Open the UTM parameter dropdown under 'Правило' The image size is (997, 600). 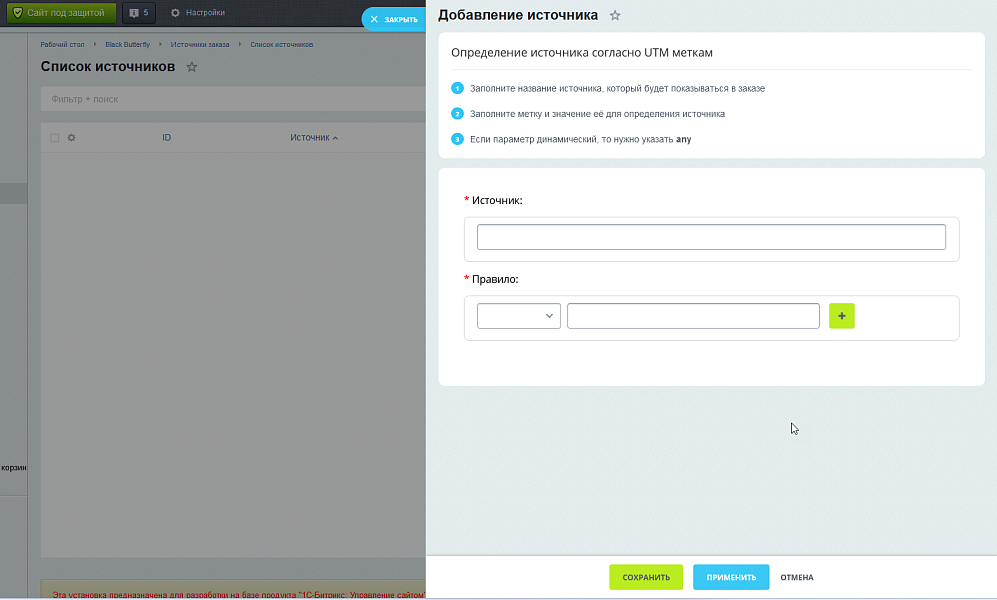[518, 315]
